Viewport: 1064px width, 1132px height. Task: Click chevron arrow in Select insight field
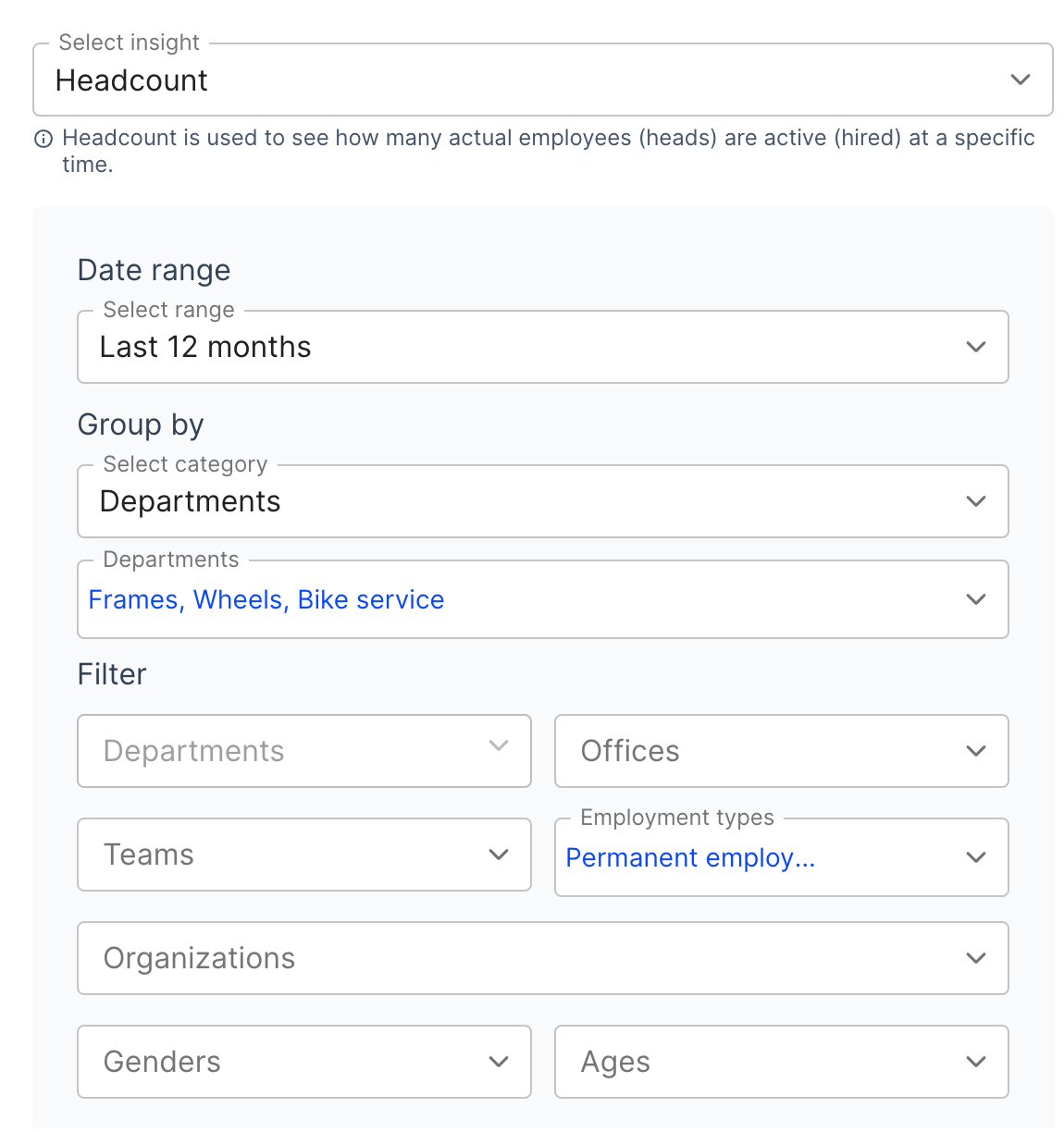coord(1020,80)
